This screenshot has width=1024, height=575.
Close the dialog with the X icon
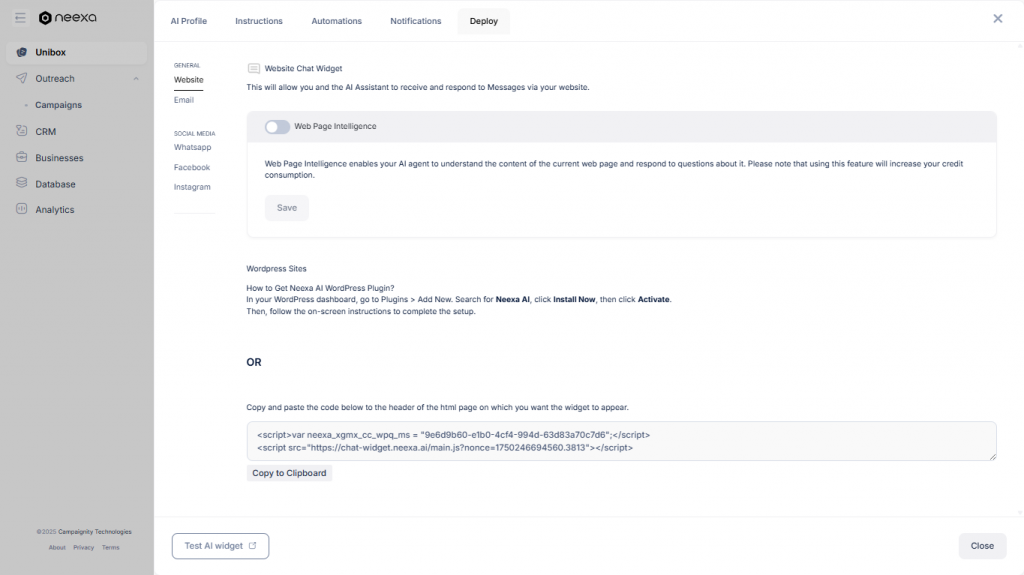point(997,19)
